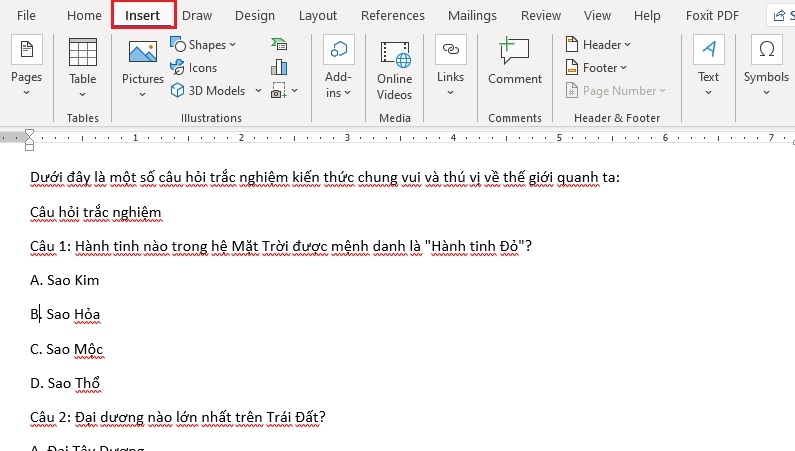This screenshot has width=795, height=451.
Task: Expand the Header dropdown arrow
Action: coord(627,45)
